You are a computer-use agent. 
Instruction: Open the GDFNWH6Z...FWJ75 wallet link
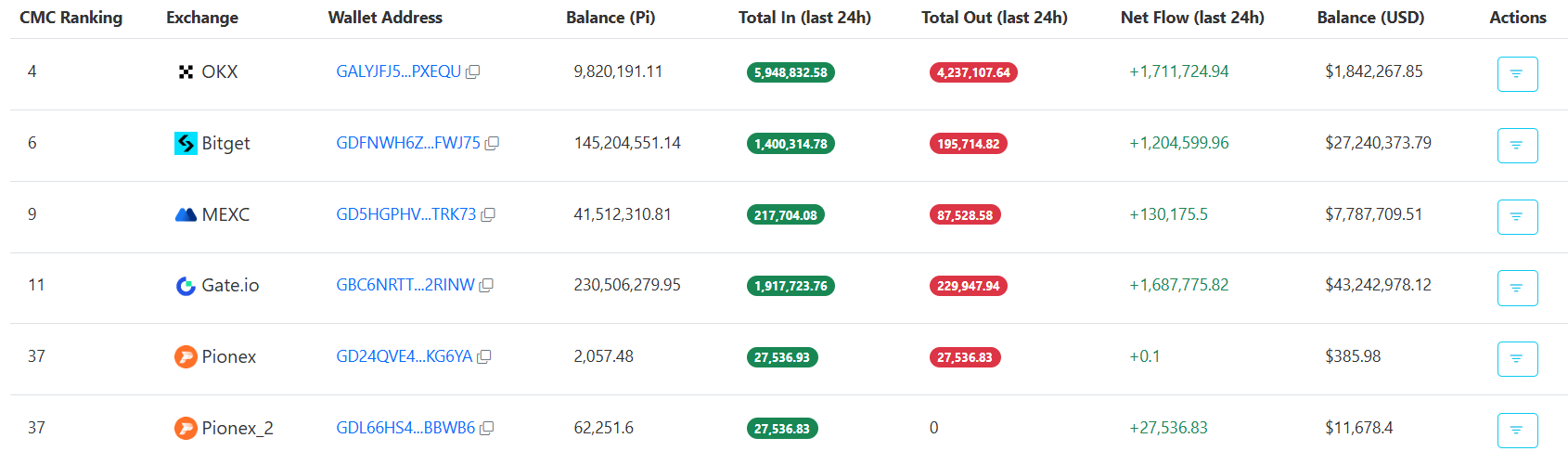click(407, 143)
